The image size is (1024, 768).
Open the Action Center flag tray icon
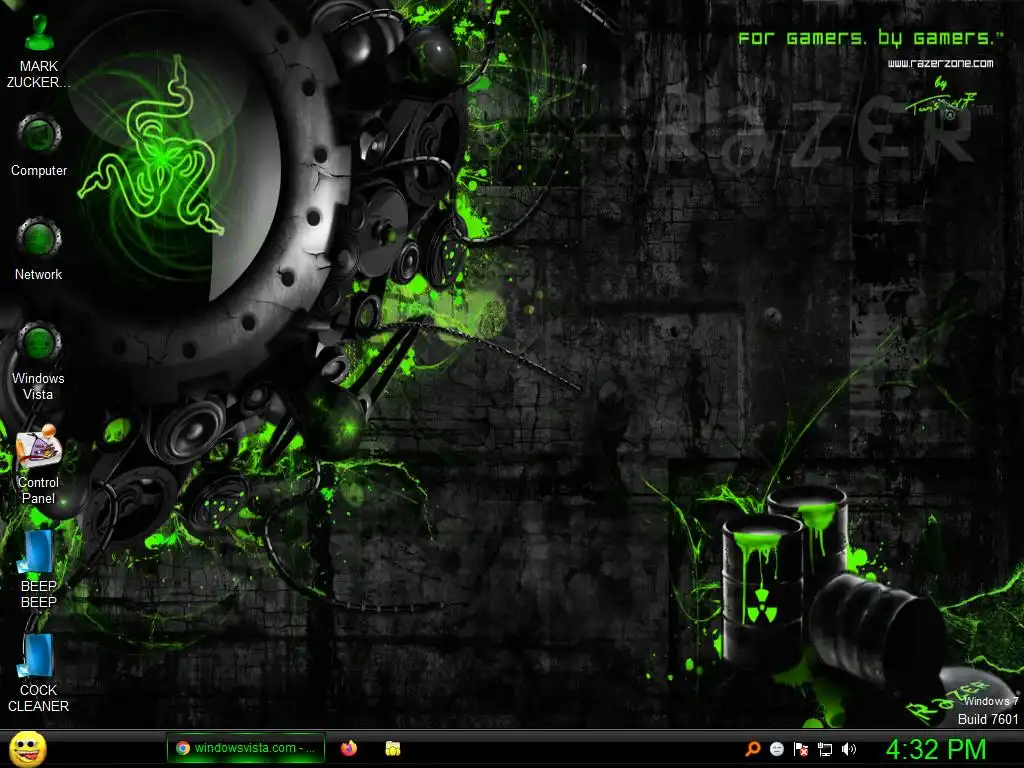[801, 749]
